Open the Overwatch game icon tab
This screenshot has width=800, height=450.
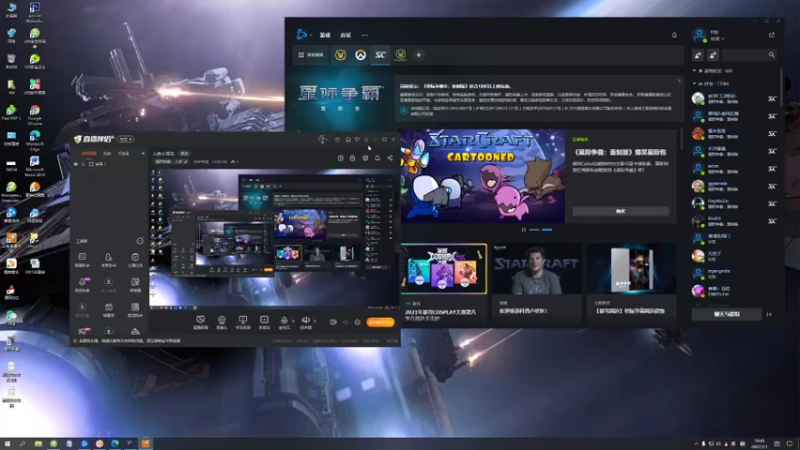tap(360, 55)
